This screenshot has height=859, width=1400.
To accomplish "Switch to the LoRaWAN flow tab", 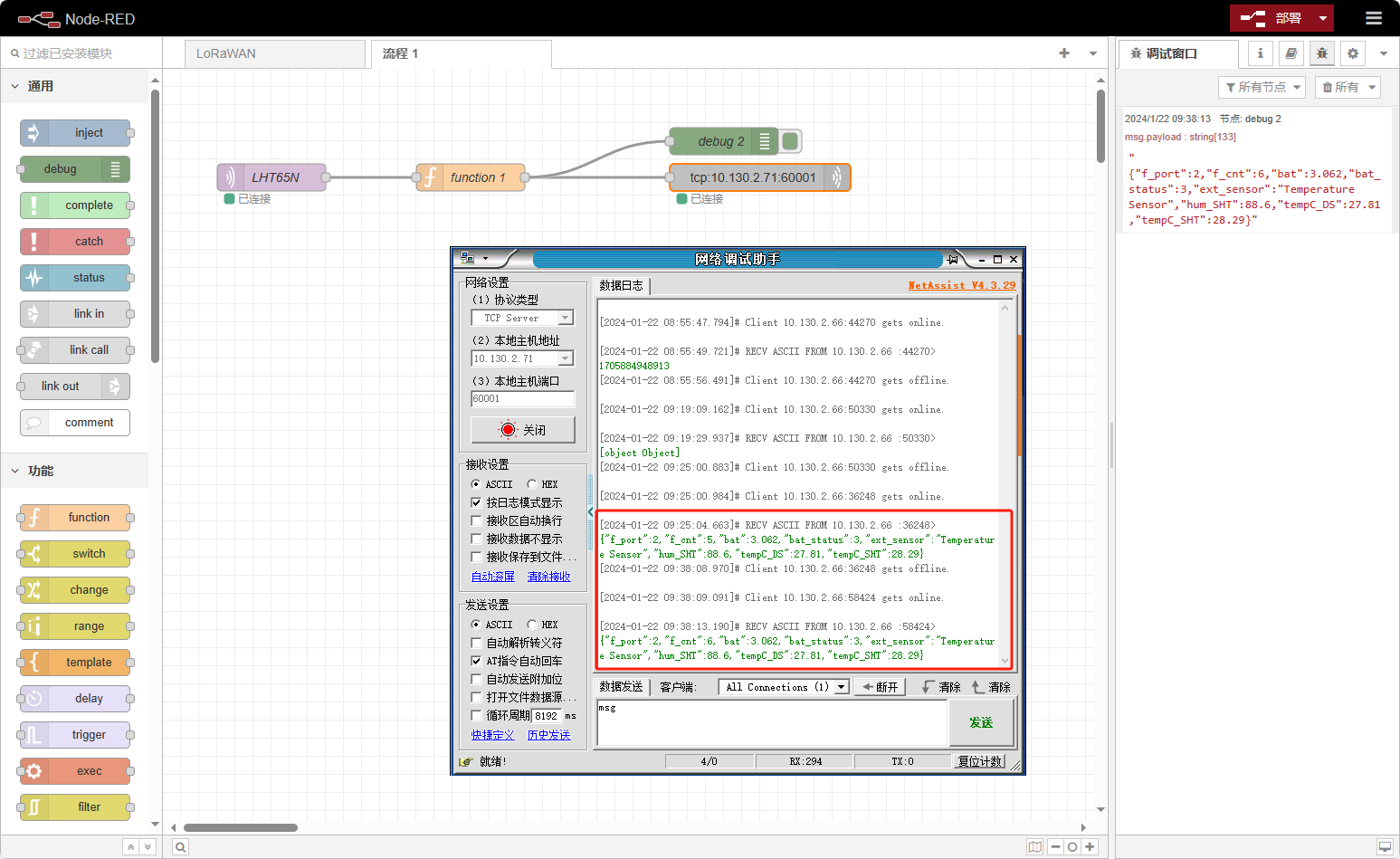I will click(275, 53).
